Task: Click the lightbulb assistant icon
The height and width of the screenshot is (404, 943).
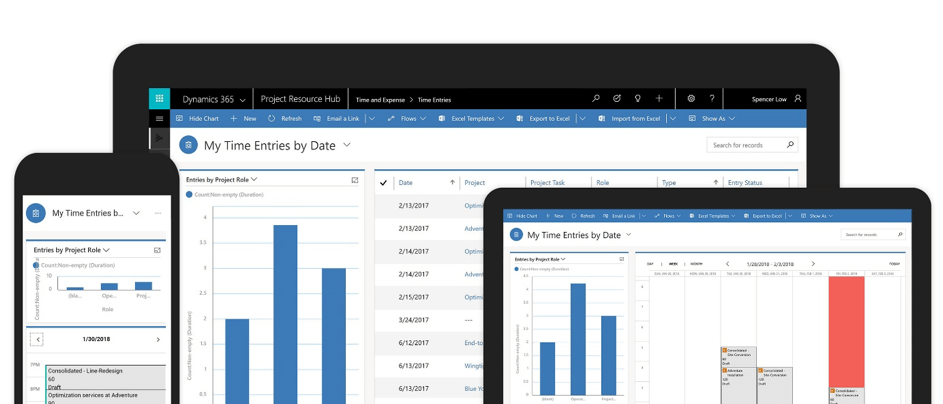Action: point(637,99)
